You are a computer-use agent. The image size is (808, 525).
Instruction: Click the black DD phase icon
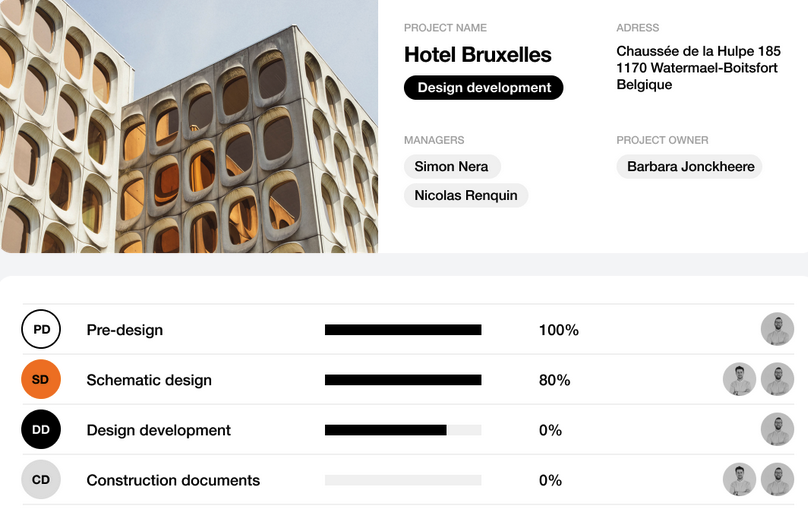click(x=41, y=430)
